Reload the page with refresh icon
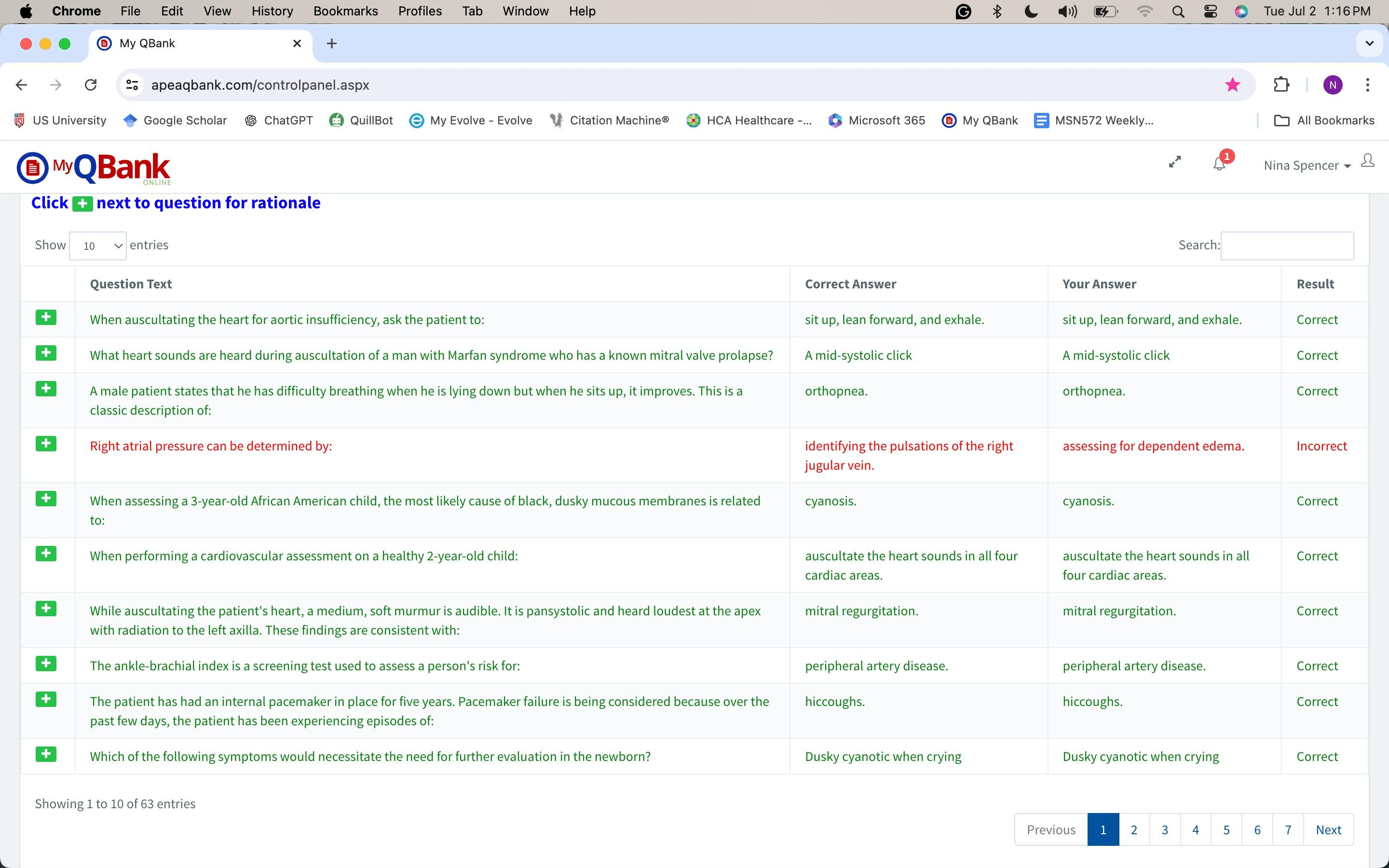The height and width of the screenshot is (868, 1389). [x=91, y=85]
